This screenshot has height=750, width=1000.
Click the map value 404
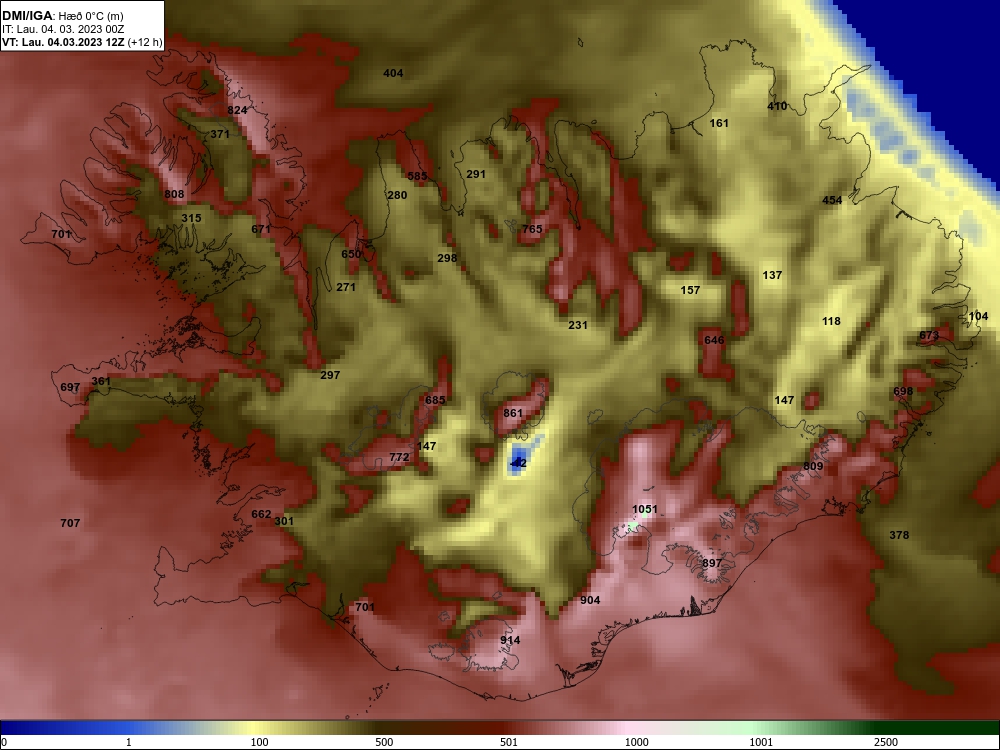(393, 73)
